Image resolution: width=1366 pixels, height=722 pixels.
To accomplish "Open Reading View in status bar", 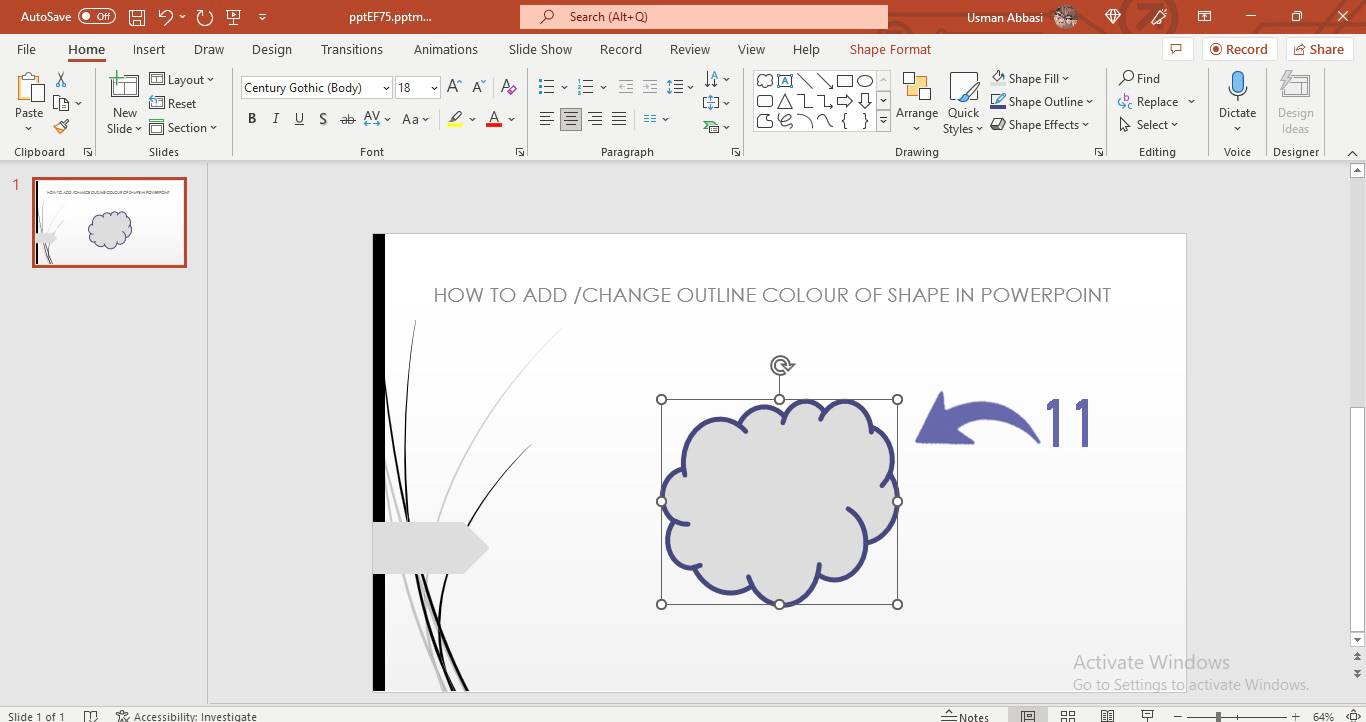I will click(x=1107, y=716).
